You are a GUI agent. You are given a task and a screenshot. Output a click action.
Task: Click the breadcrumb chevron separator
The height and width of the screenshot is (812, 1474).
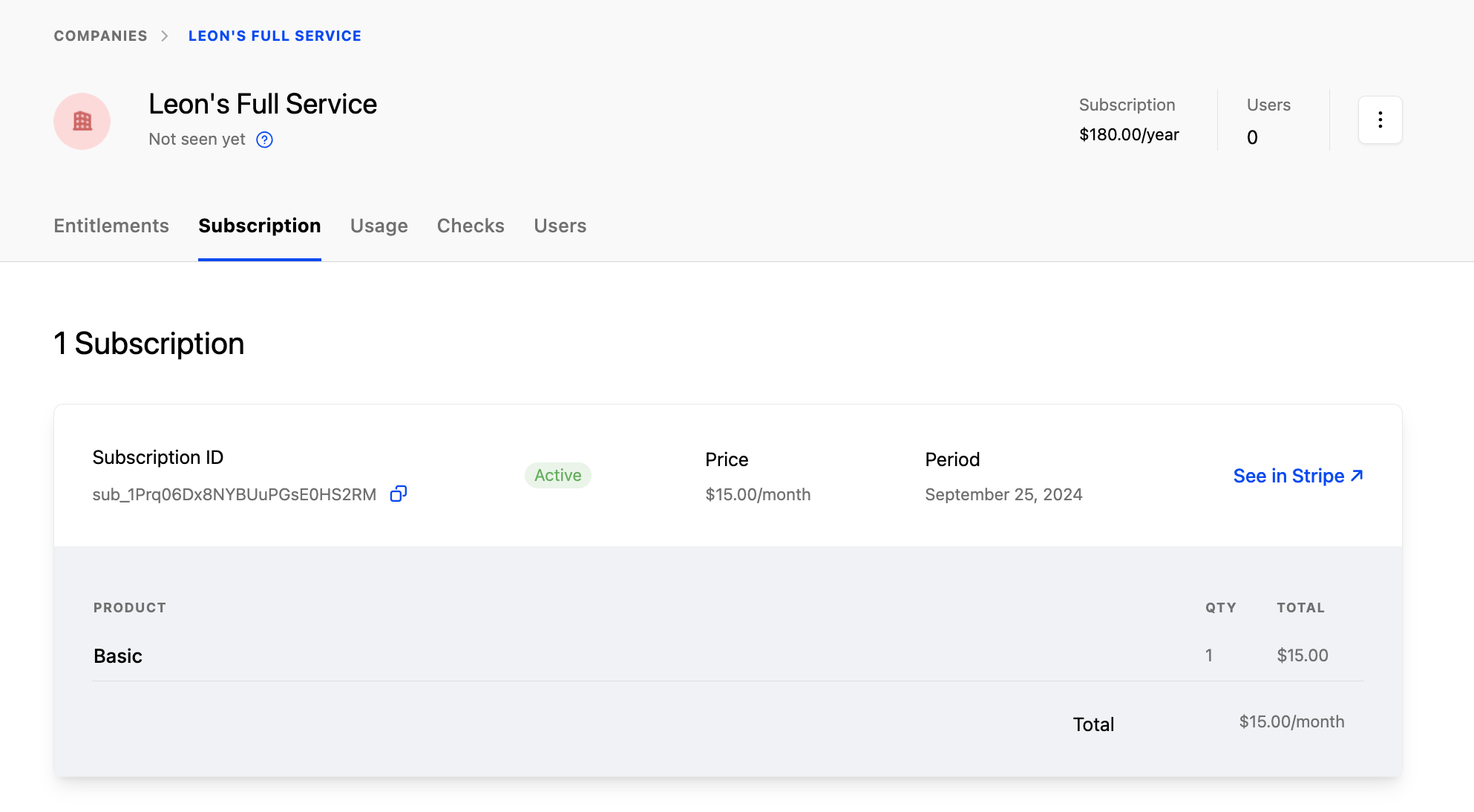point(165,35)
